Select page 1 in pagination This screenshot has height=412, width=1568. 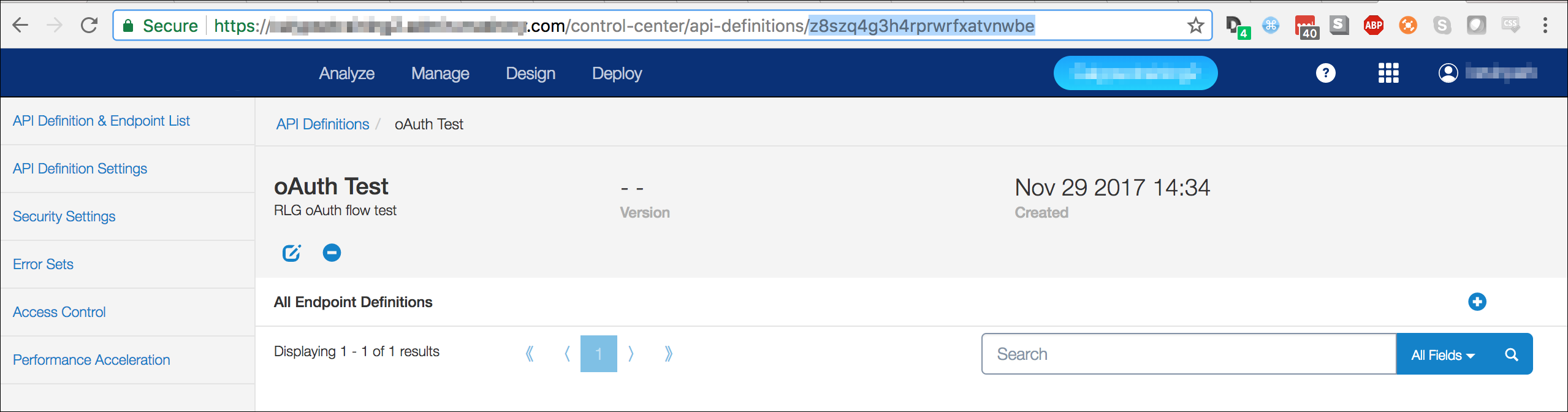(x=598, y=354)
